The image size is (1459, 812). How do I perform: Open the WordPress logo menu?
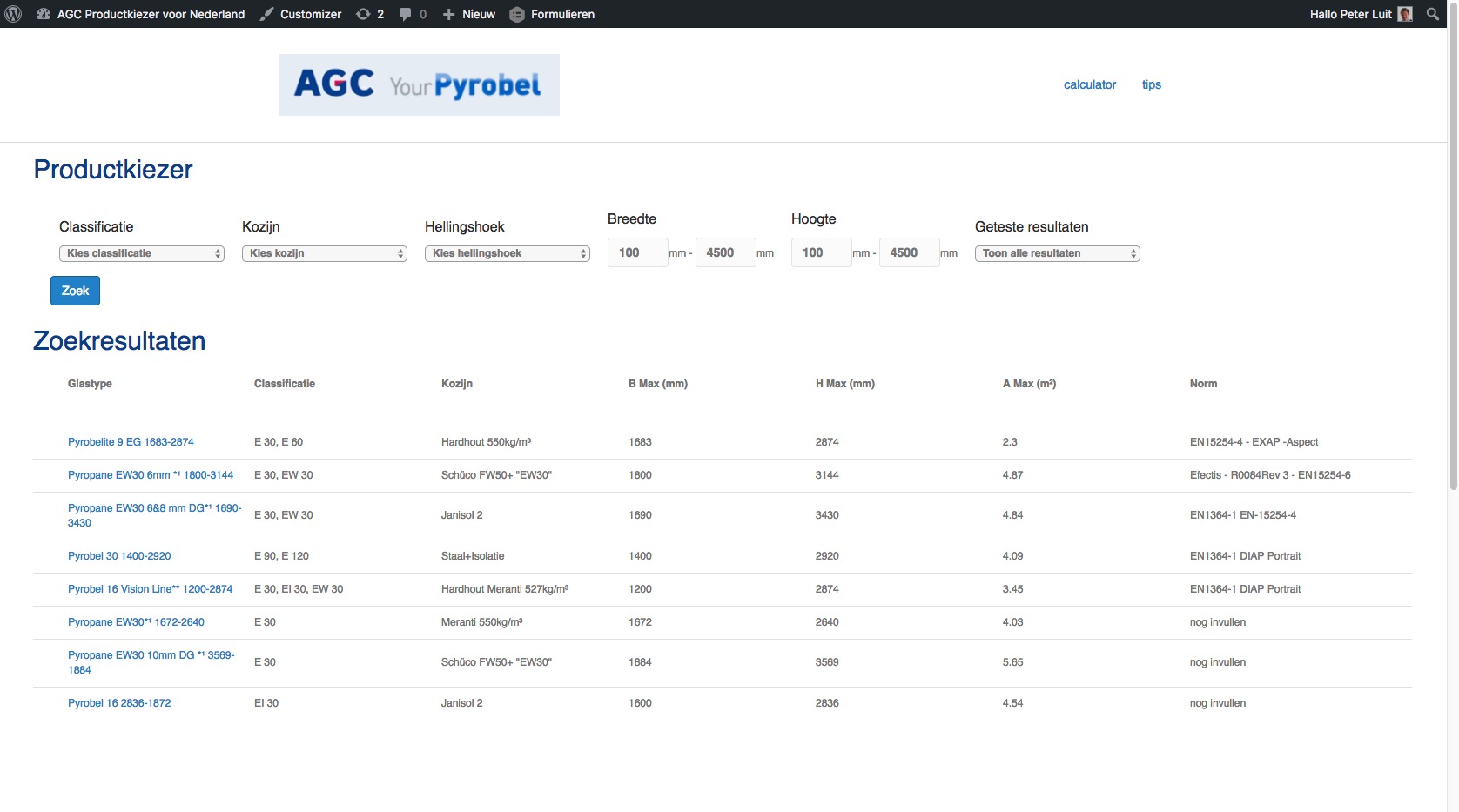tap(13, 14)
